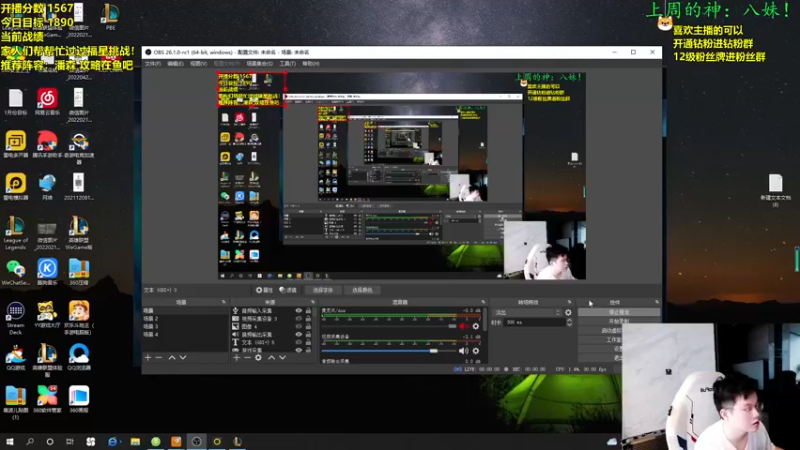Pop out the Controls dock panel

[x=657, y=302]
